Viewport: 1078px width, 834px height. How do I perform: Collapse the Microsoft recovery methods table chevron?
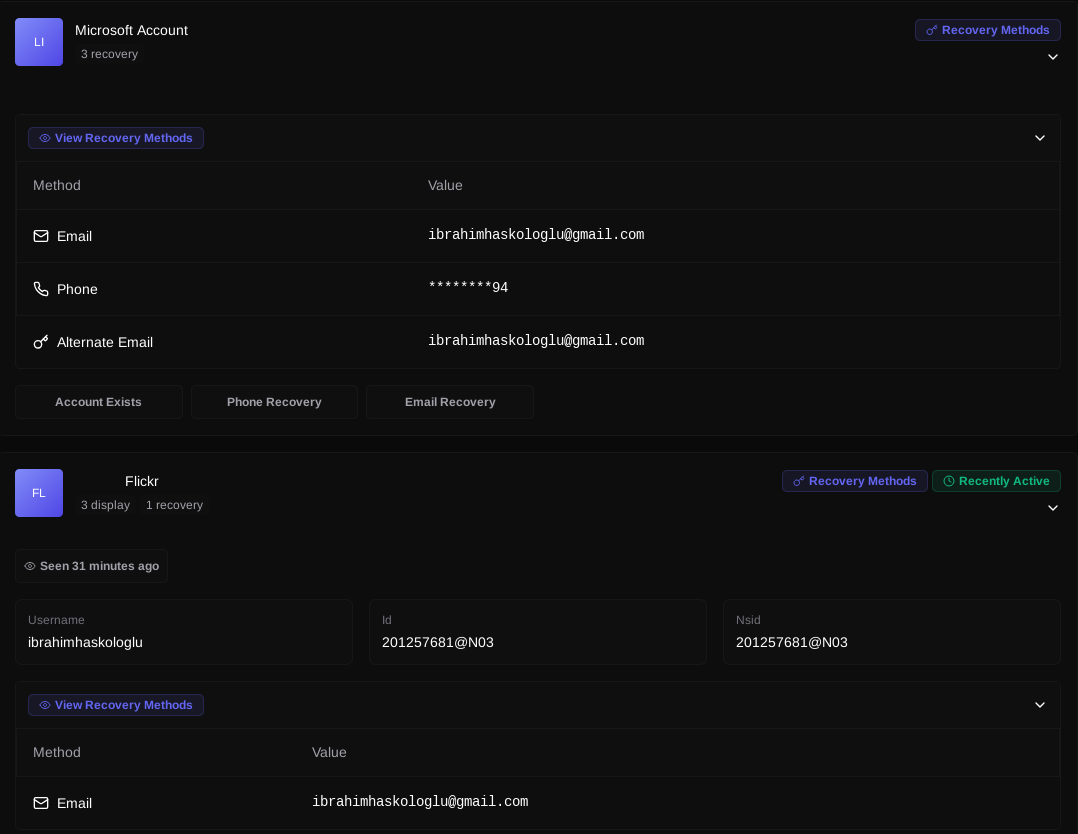pos(1039,138)
